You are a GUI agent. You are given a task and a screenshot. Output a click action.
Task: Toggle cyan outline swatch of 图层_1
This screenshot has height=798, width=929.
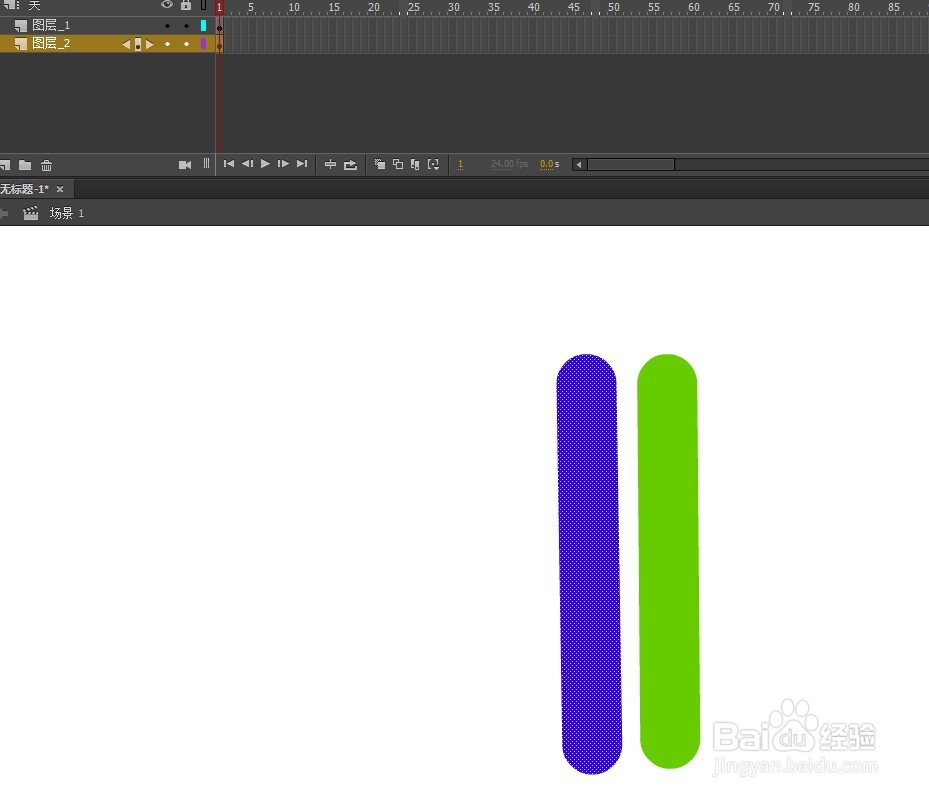click(x=203, y=25)
